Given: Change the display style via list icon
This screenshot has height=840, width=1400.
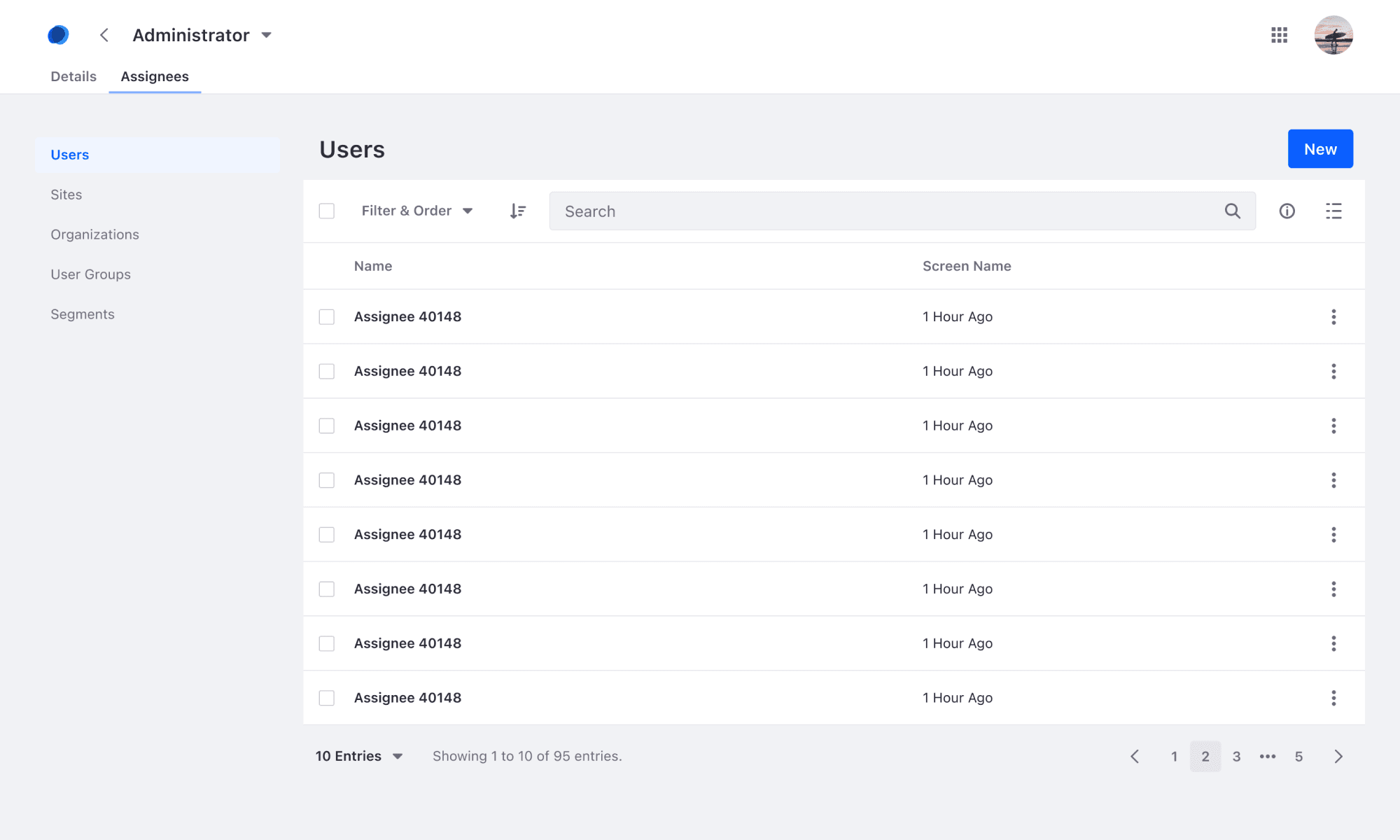Looking at the screenshot, I should click(1333, 211).
